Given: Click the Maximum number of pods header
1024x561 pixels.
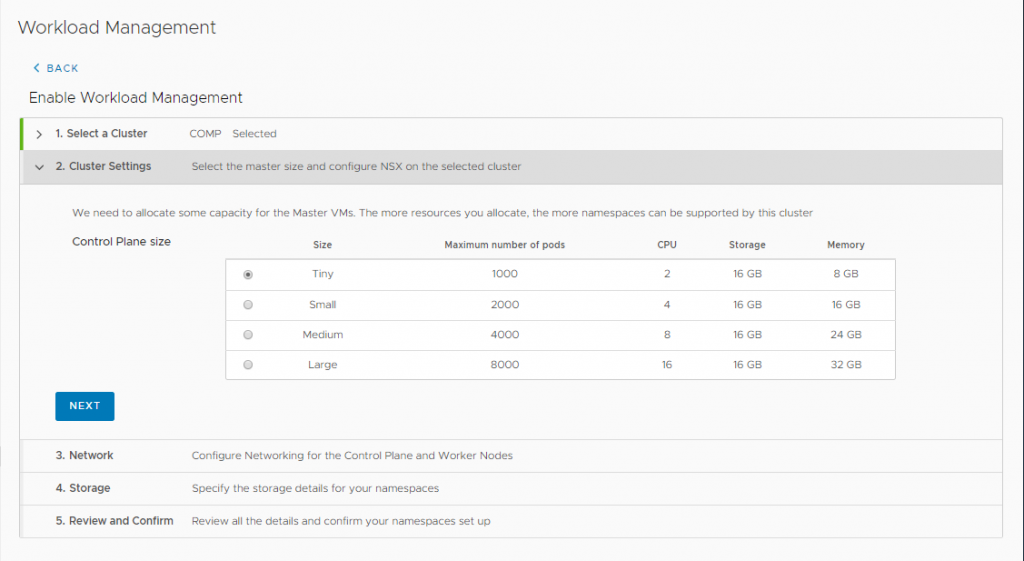Looking at the screenshot, I should coord(505,245).
